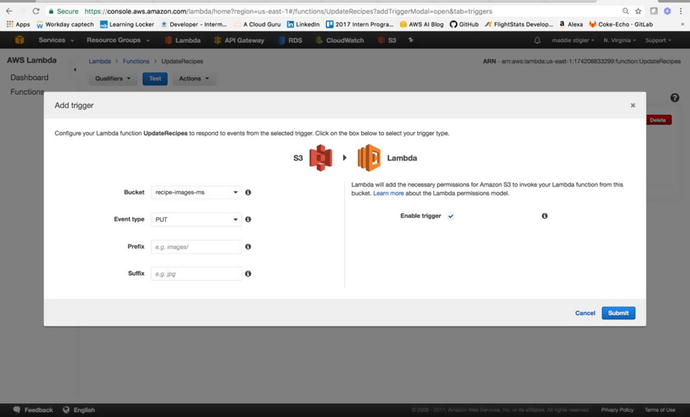Toggle the Enable trigger checkbox
690x417 pixels.
(451, 216)
